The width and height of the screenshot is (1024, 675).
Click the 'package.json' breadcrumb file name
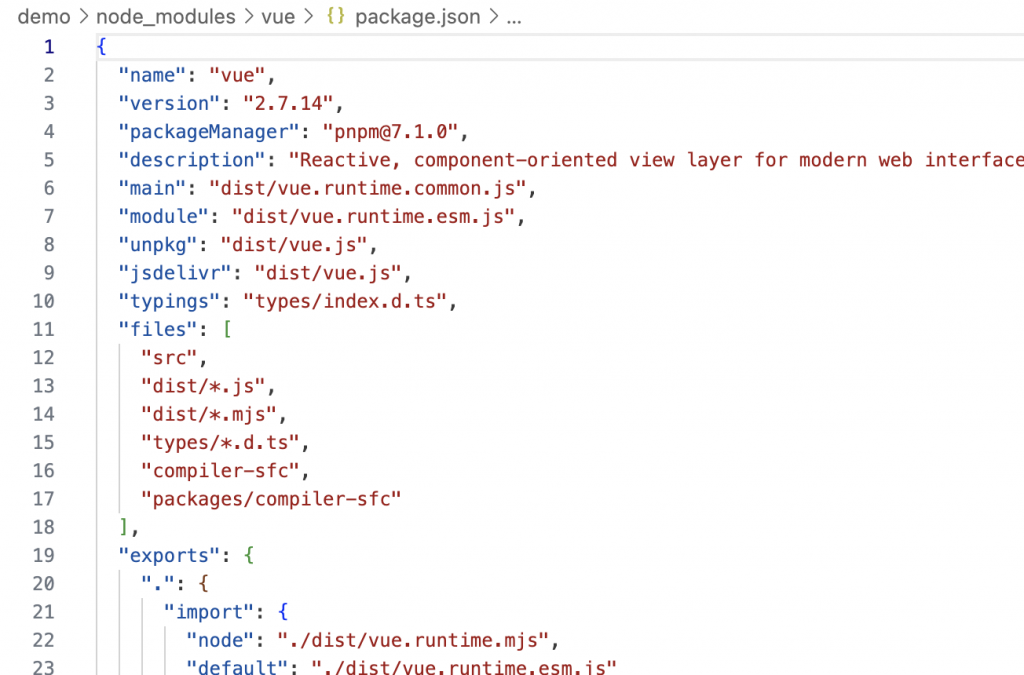pos(417,16)
